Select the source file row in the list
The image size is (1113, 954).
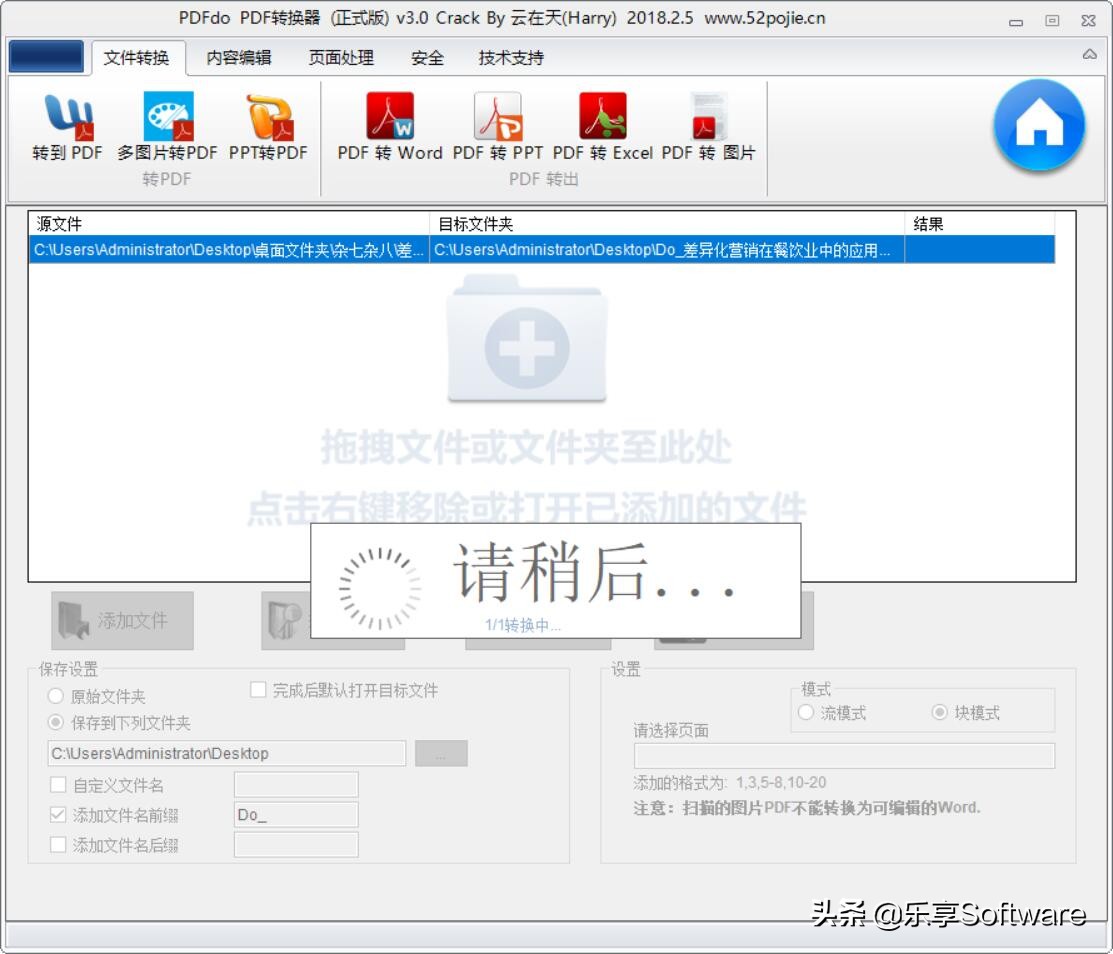pos(542,250)
